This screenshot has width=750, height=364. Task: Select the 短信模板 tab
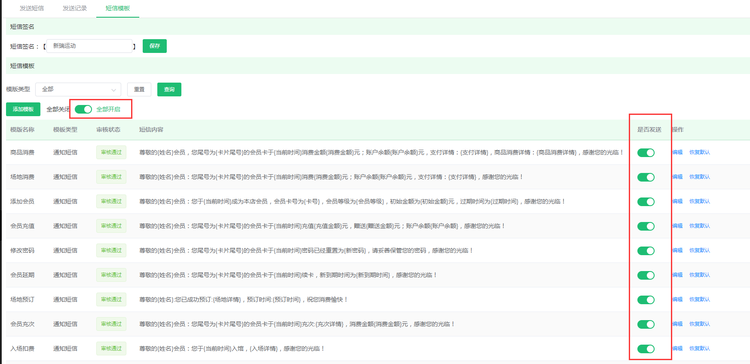tap(117, 8)
